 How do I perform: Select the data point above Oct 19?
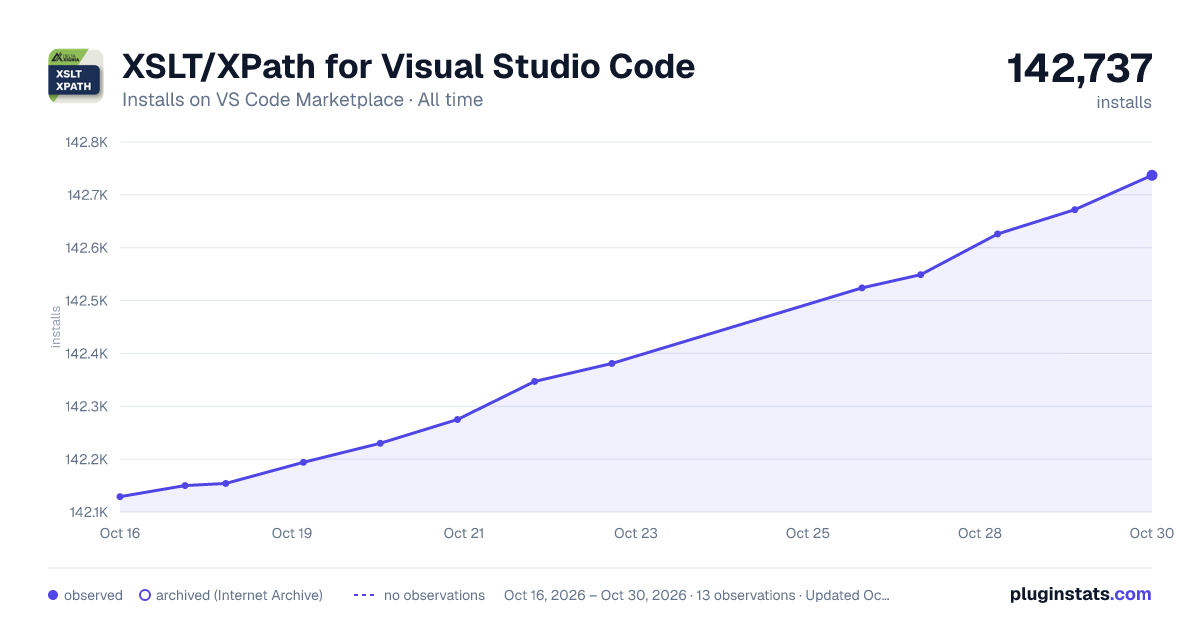point(303,462)
